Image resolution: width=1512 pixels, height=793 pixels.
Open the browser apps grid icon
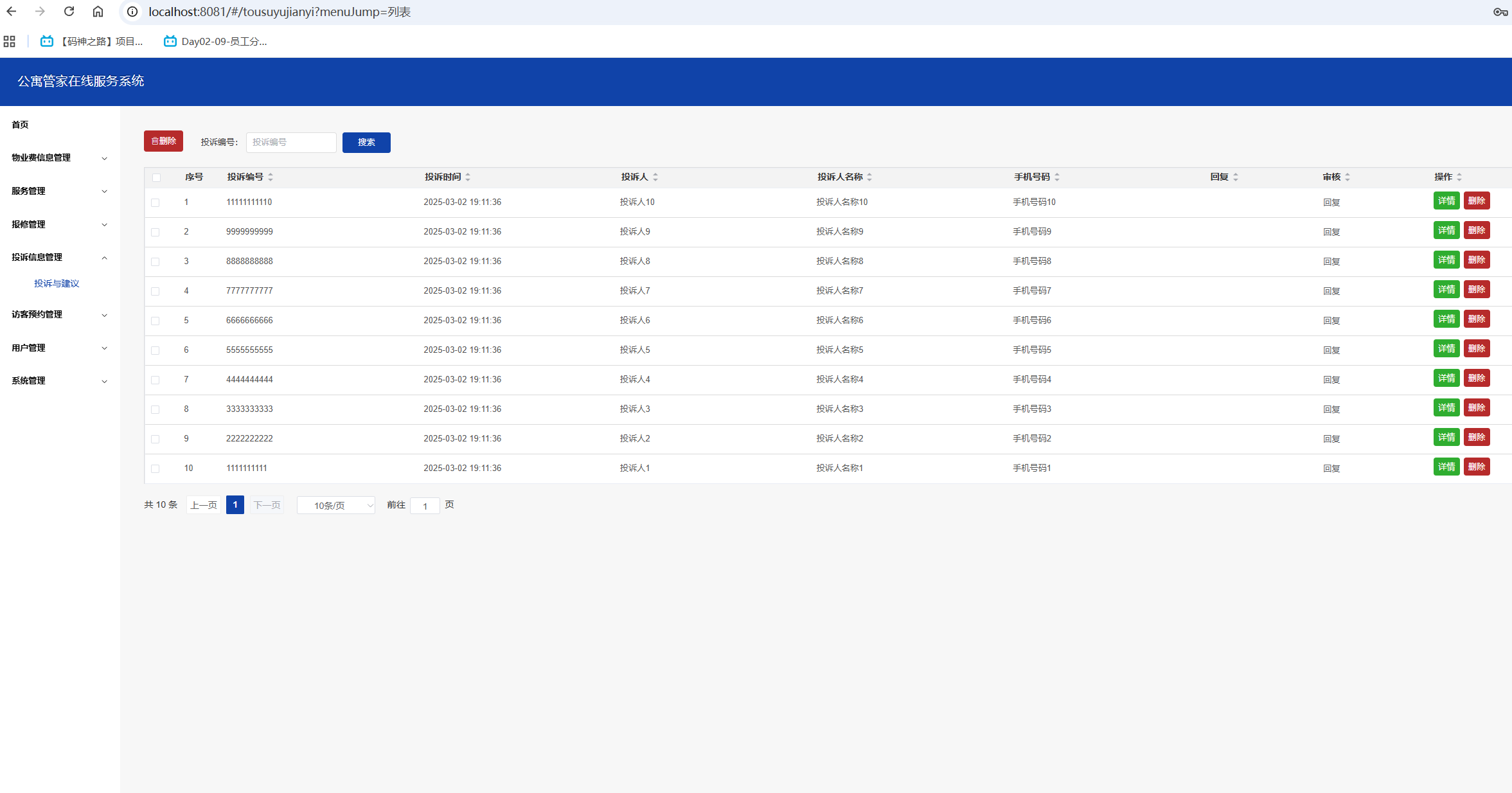9,42
